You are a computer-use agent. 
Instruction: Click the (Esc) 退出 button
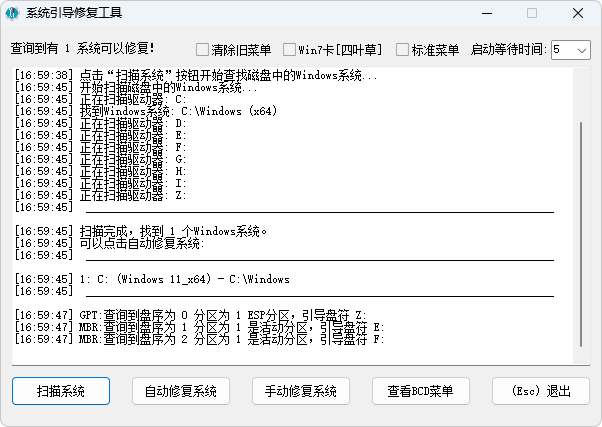[x=540, y=390]
